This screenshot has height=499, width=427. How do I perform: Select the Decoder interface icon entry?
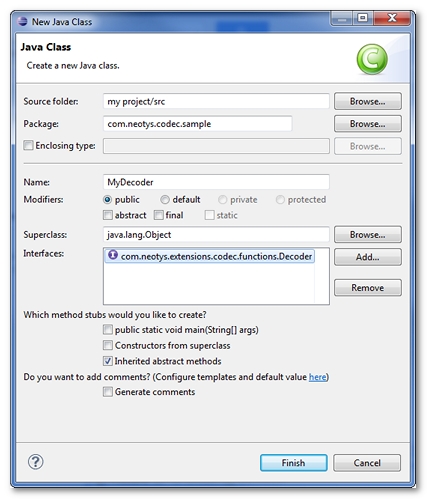click(113, 255)
